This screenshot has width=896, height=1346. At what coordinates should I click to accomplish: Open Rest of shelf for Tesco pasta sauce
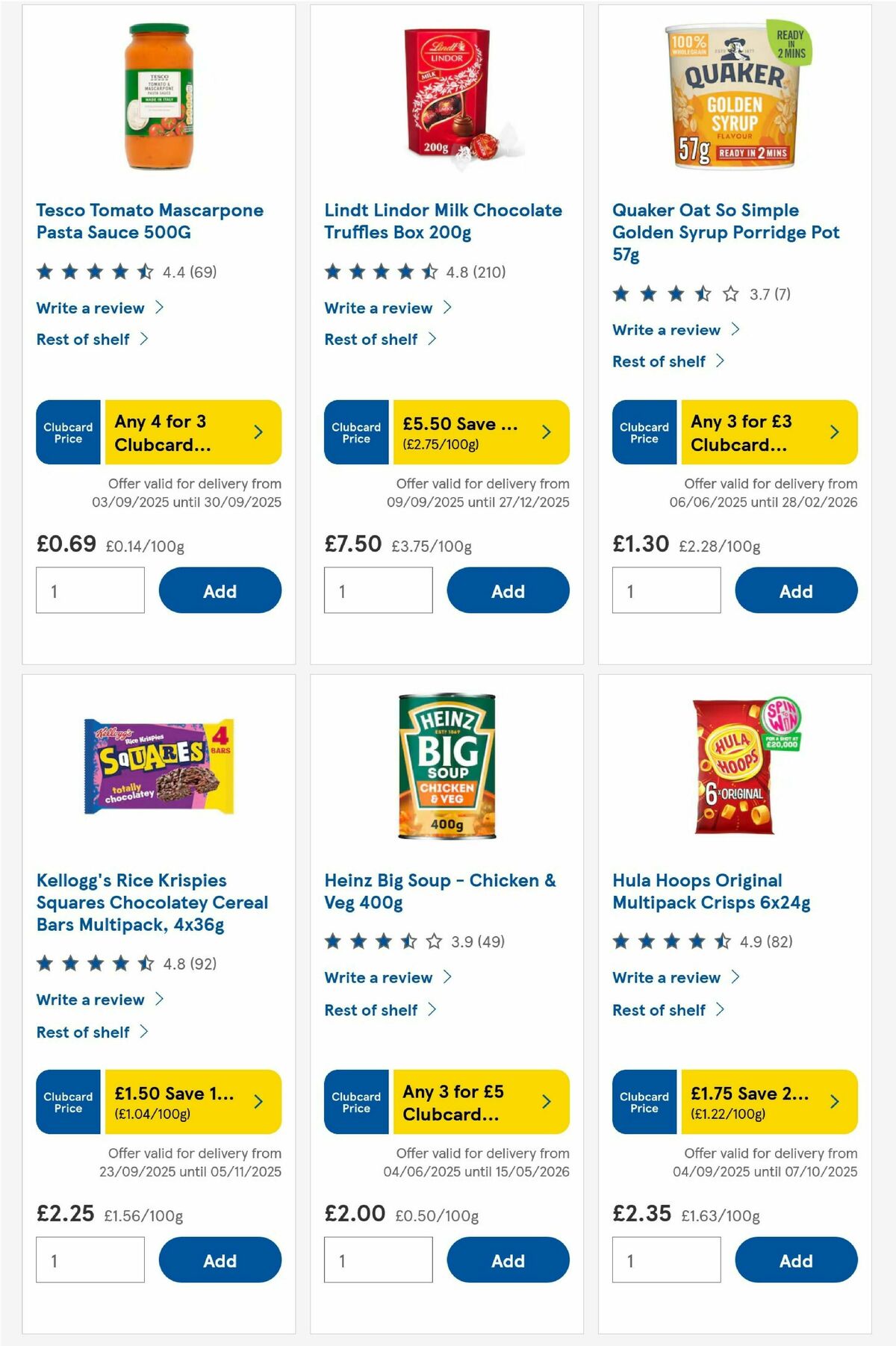coord(84,338)
